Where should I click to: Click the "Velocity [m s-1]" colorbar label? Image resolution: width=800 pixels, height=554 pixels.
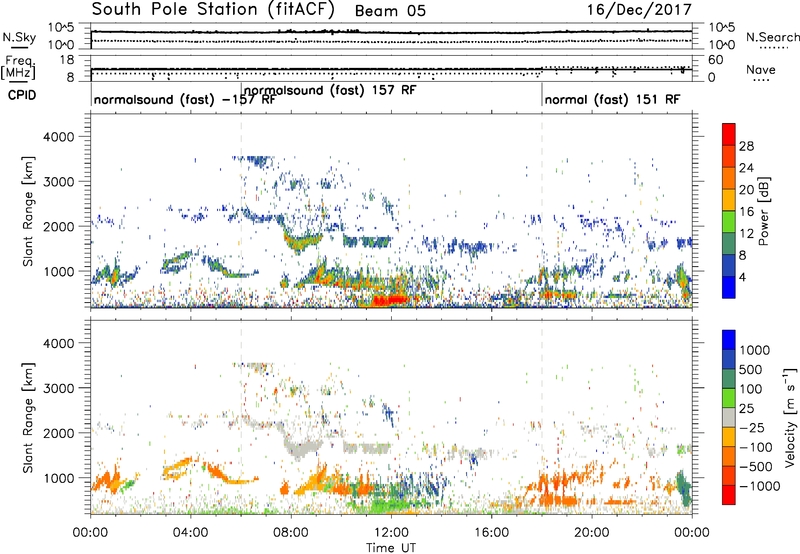tap(790, 417)
